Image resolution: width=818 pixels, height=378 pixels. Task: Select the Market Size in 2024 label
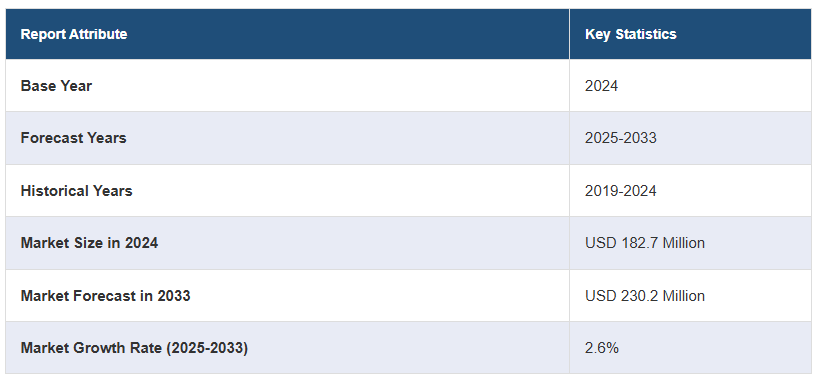click(89, 243)
